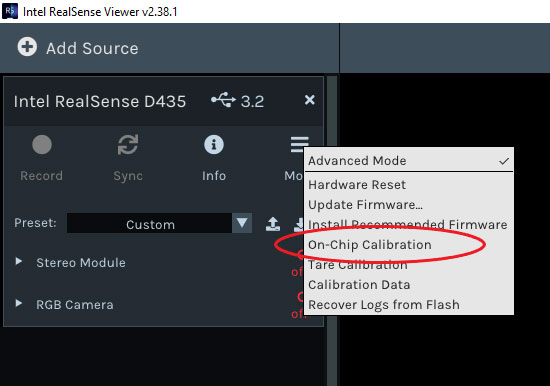Close the Intel RealSense D435 device panel
Viewport: 550px width, 386px height.
(309, 100)
